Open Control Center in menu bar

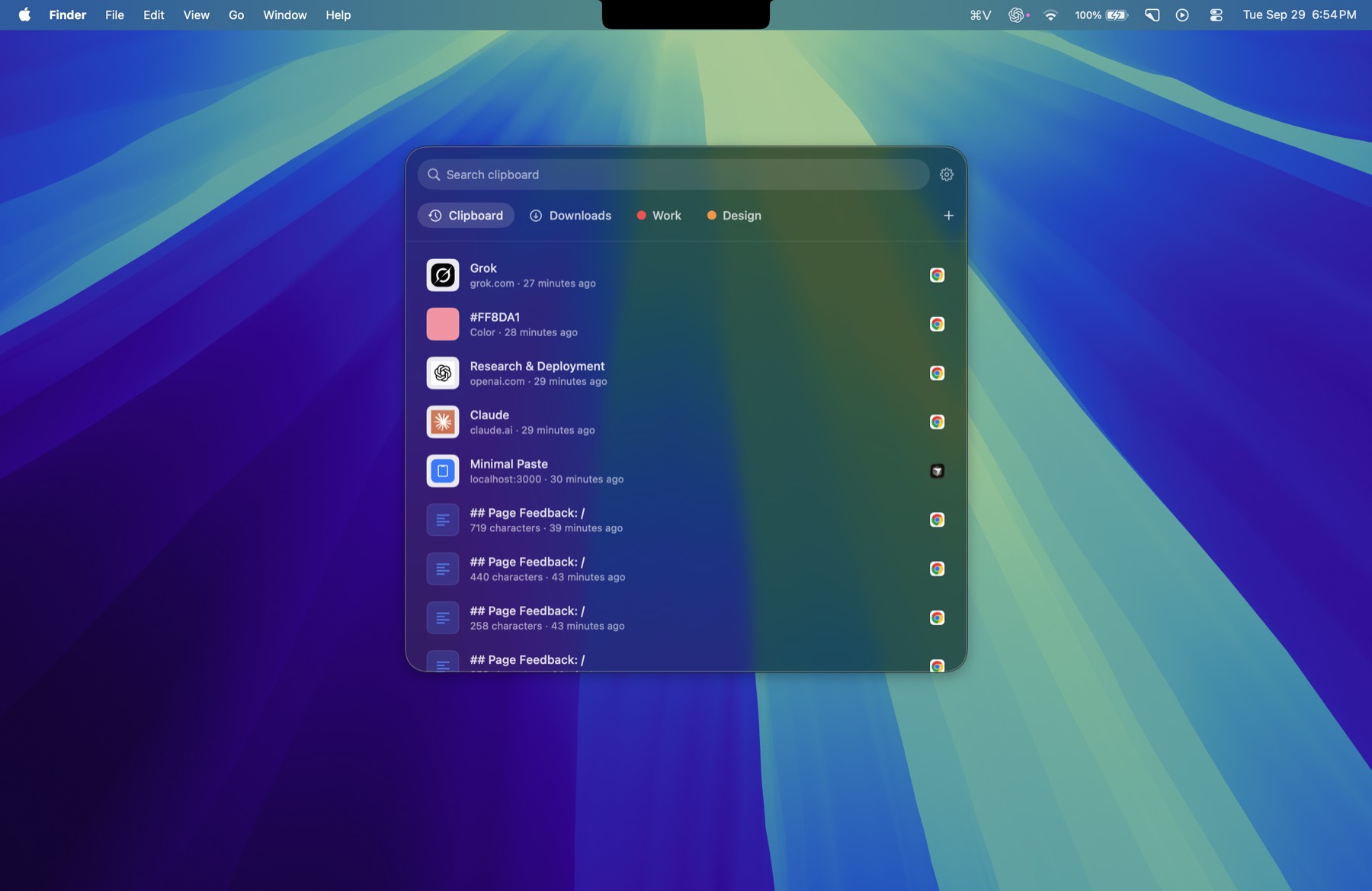click(x=1216, y=14)
